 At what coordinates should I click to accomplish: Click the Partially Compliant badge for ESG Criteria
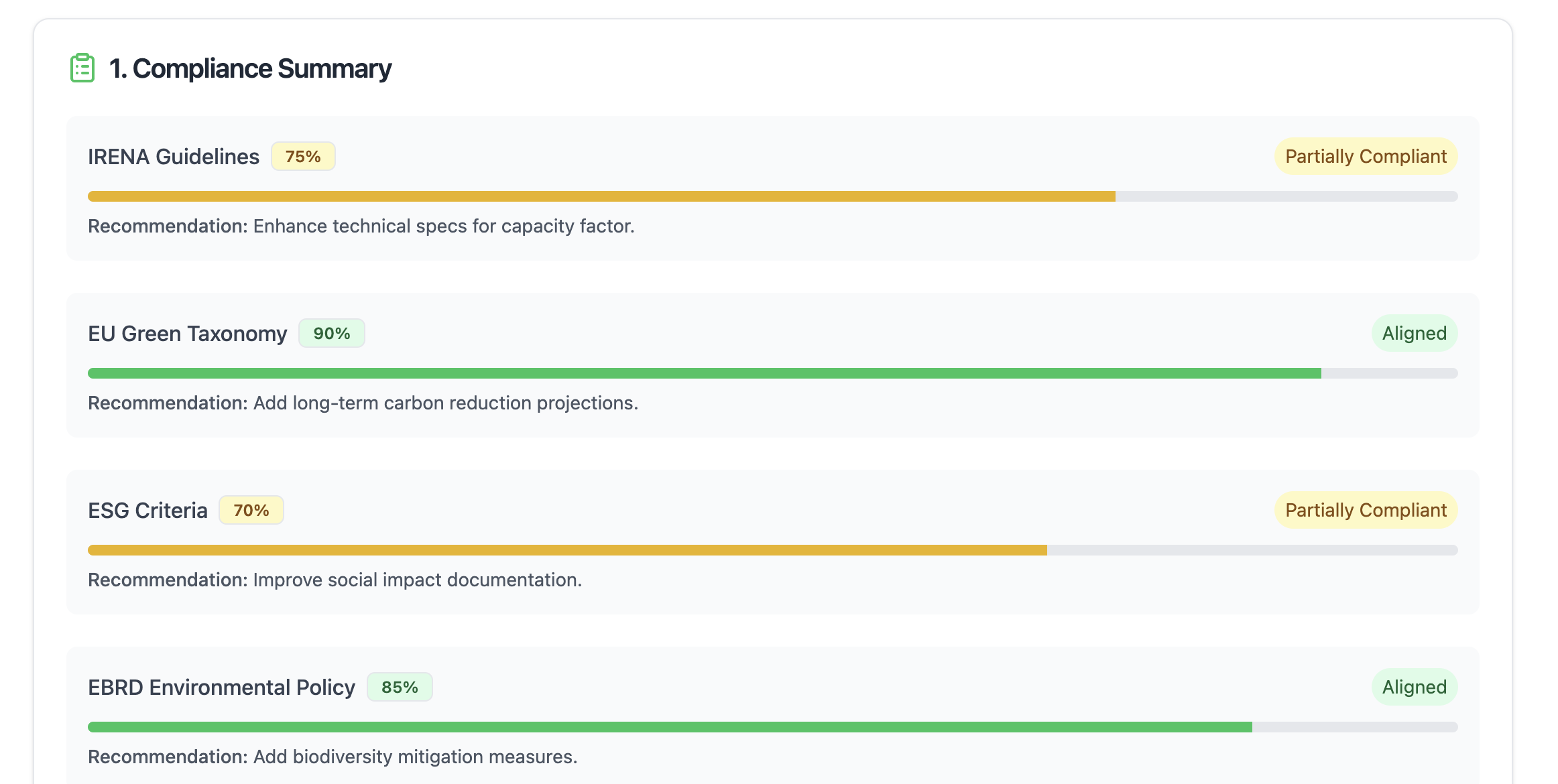[x=1366, y=510]
